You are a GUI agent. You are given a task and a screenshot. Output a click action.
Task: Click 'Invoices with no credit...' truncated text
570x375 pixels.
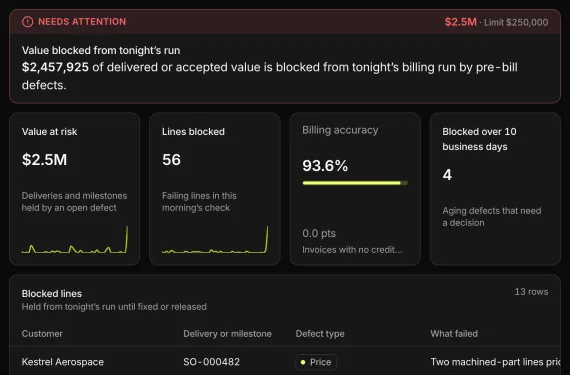pyautogui.click(x=352, y=250)
